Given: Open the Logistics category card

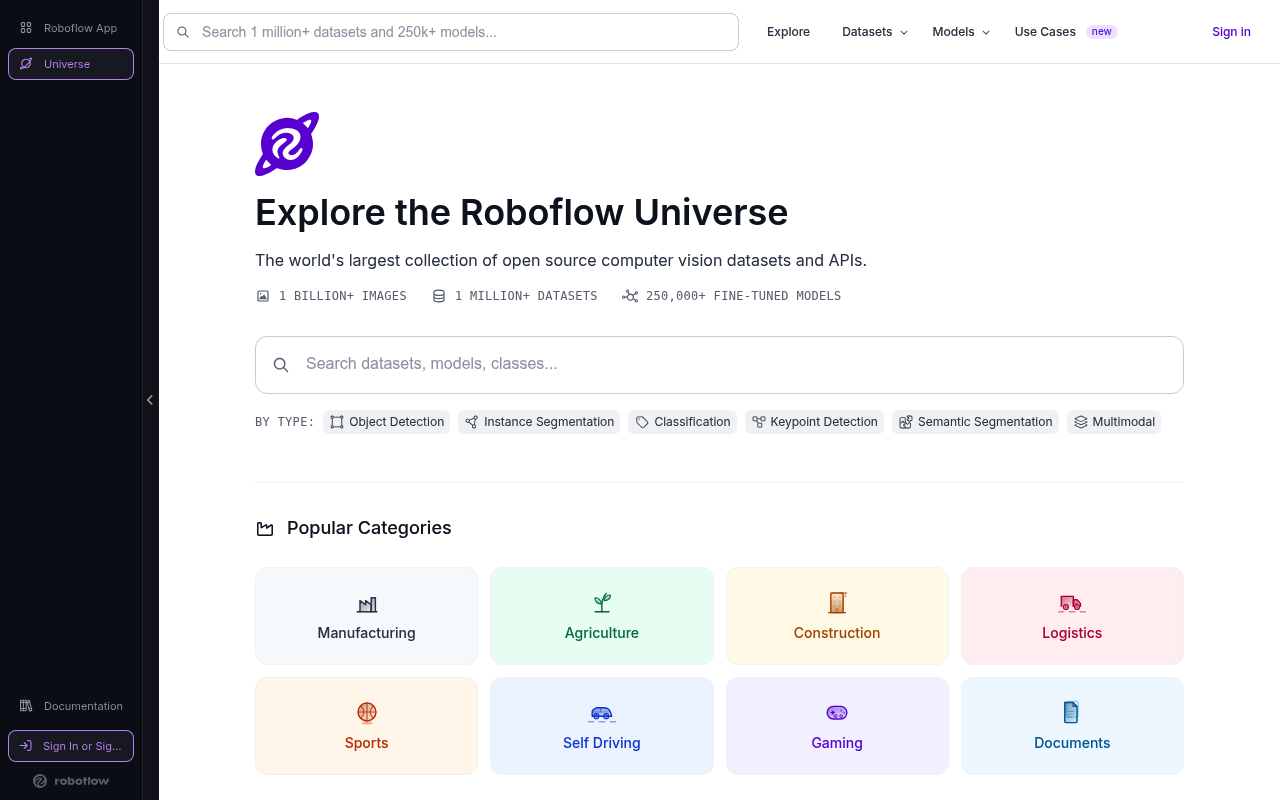Looking at the screenshot, I should click(1072, 616).
